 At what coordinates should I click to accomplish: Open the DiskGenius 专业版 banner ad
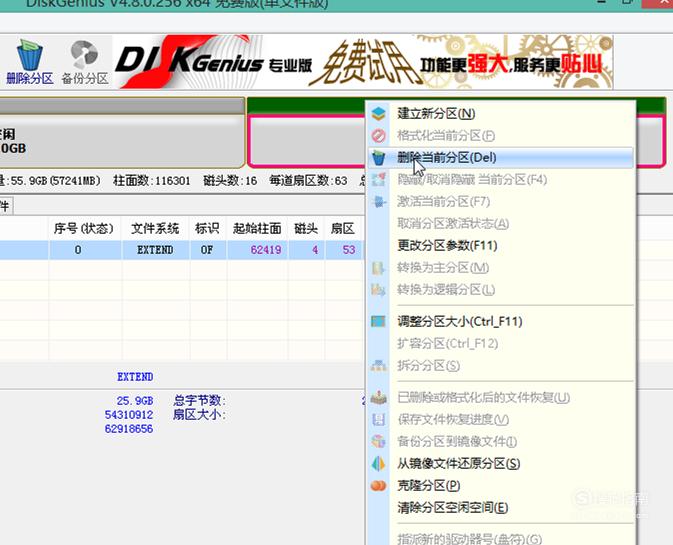click(363, 62)
